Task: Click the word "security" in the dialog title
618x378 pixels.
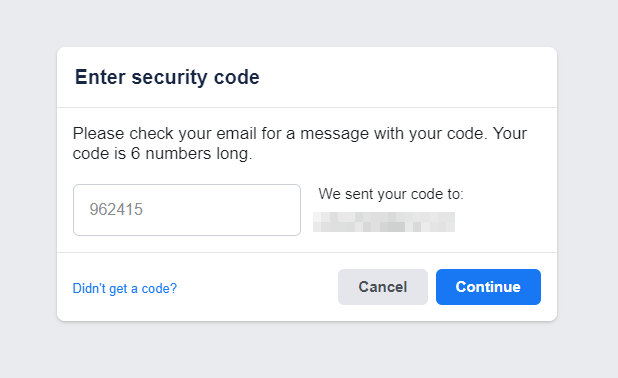Action: pos(169,77)
